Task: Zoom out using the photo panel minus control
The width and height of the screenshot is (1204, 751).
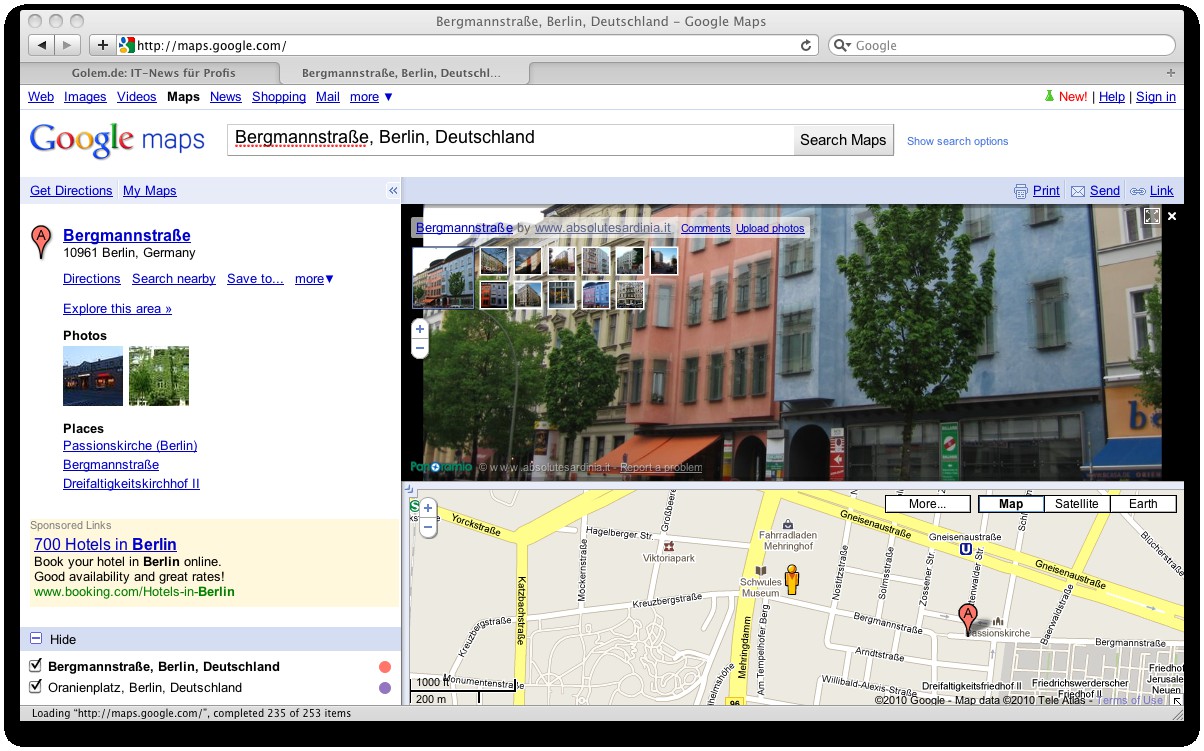Action: pyautogui.click(x=419, y=347)
